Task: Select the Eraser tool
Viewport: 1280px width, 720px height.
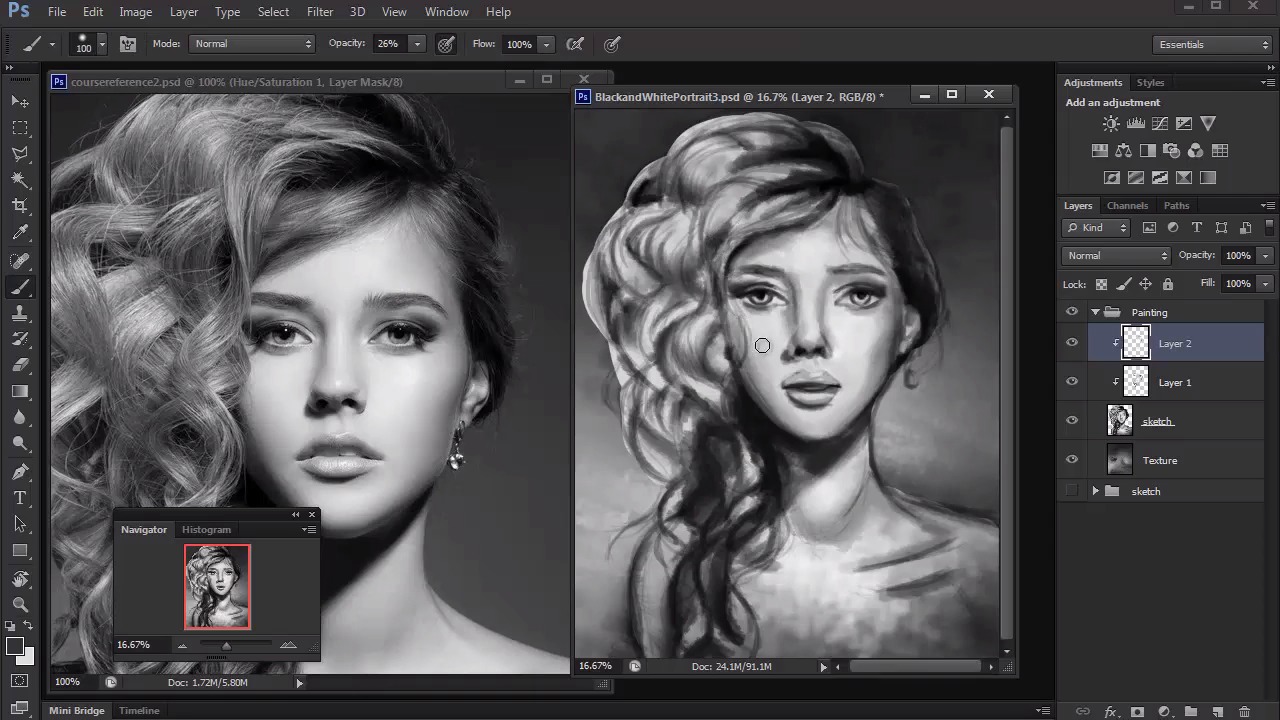Action: click(x=20, y=365)
